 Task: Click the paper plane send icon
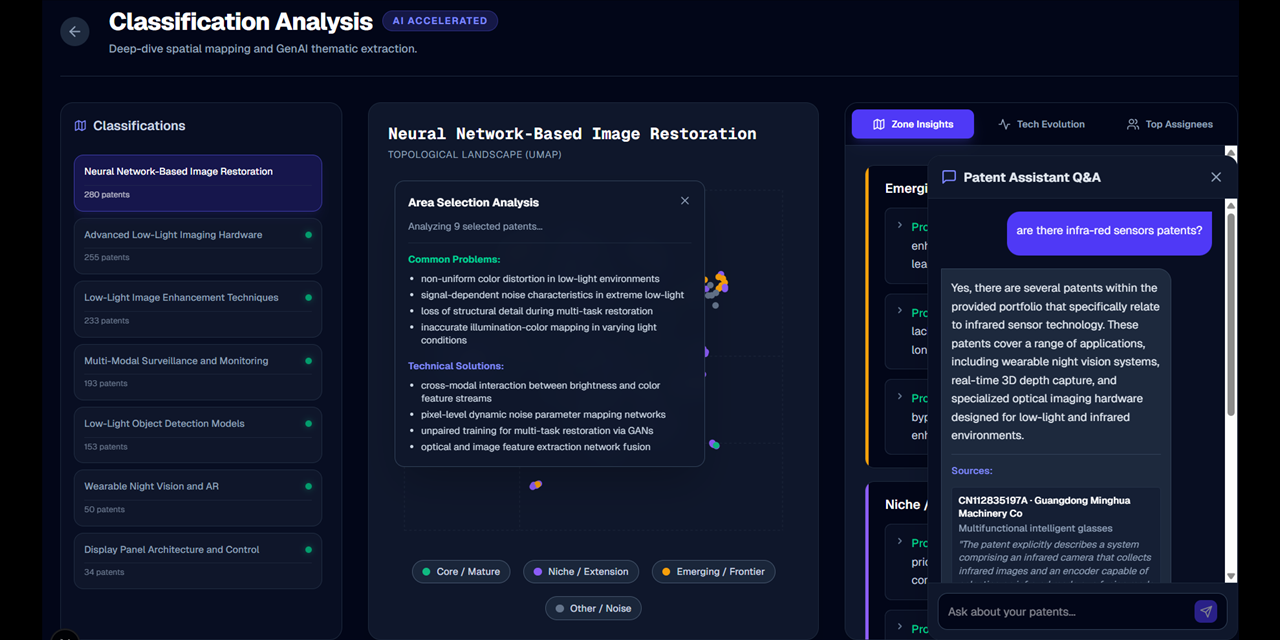[x=1206, y=611]
